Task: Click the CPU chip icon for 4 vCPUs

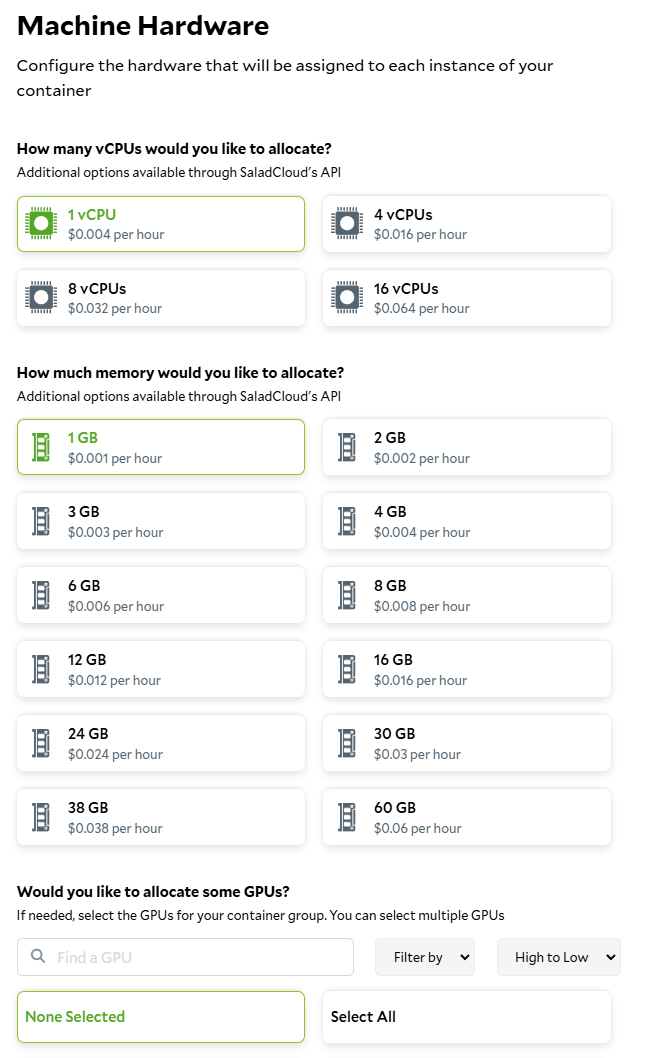Action: tap(347, 223)
